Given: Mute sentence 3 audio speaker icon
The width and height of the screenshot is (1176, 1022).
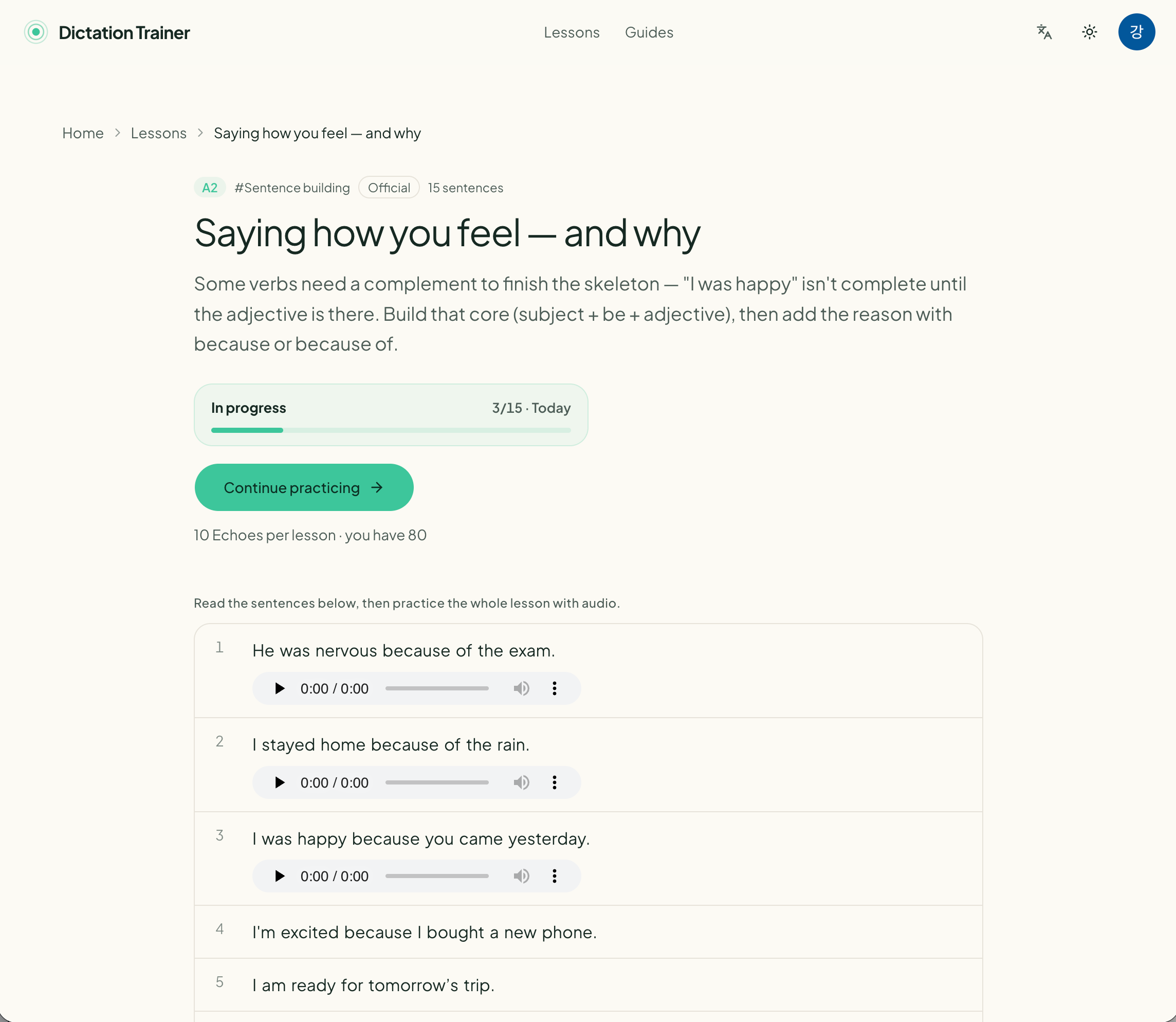Looking at the screenshot, I should pyautogui.click(x=521, y=876).
